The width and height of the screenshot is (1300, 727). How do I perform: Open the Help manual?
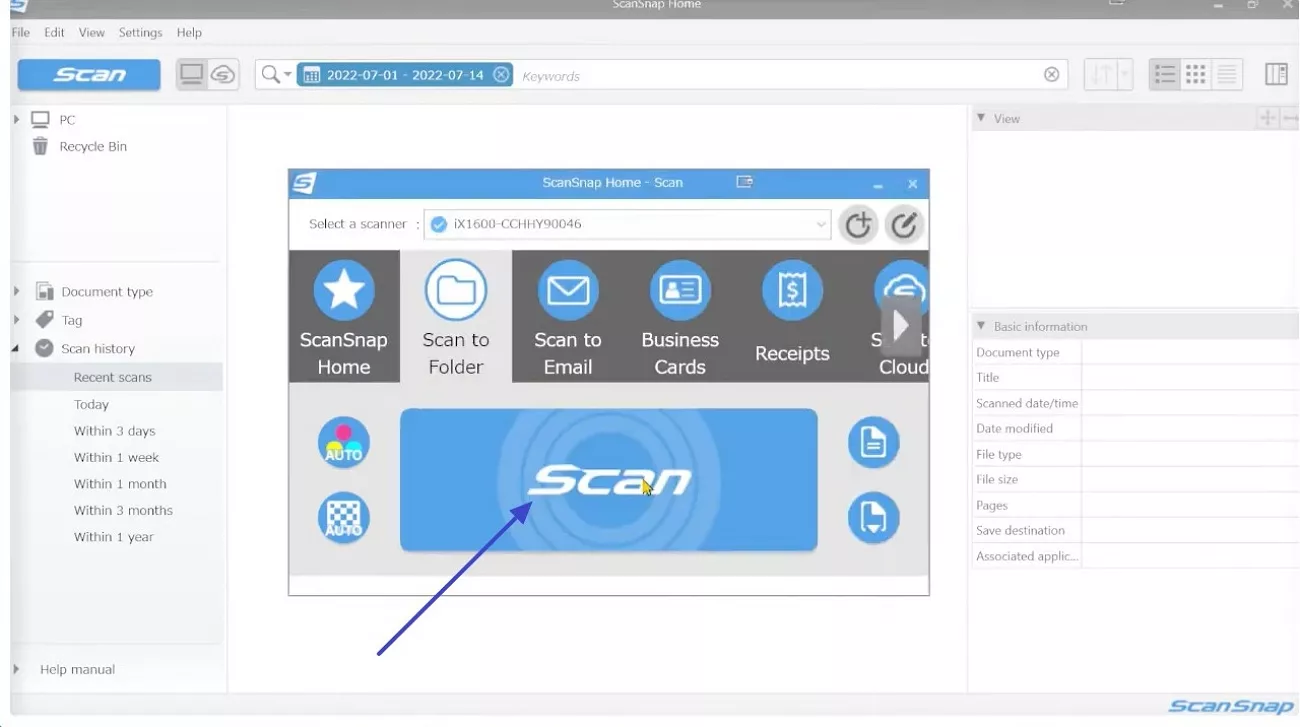click(77, 669)
